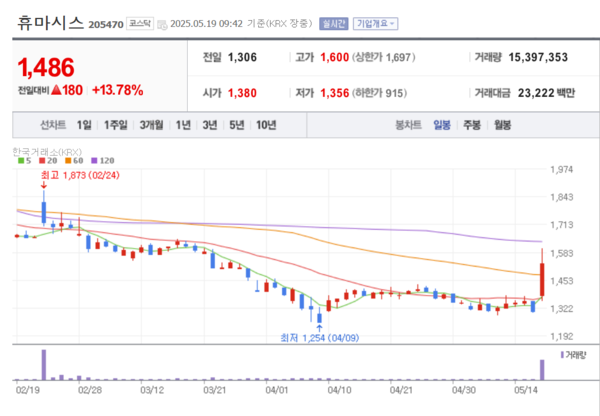This screenshot has width=600, height=416.
Task: Switch to 월봉 candlestick chart
Action: [x=502, y=125]
